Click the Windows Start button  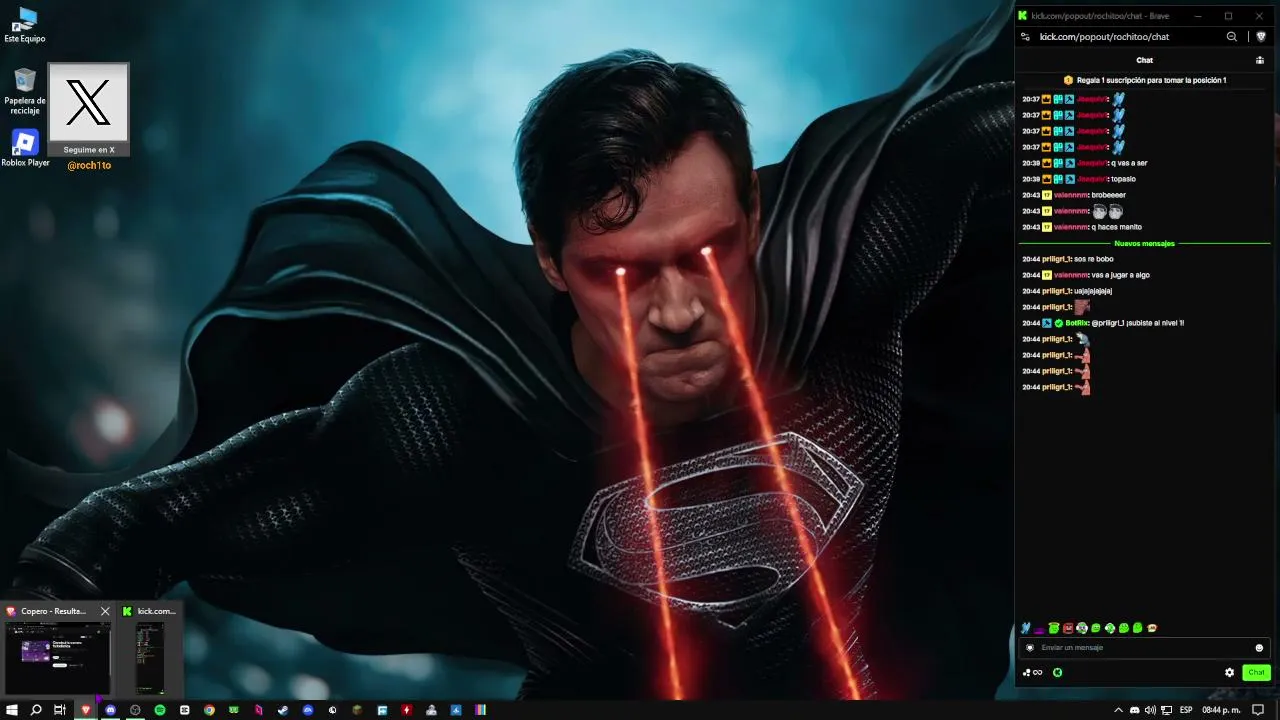pyautogui.click(x=12, y=710)
